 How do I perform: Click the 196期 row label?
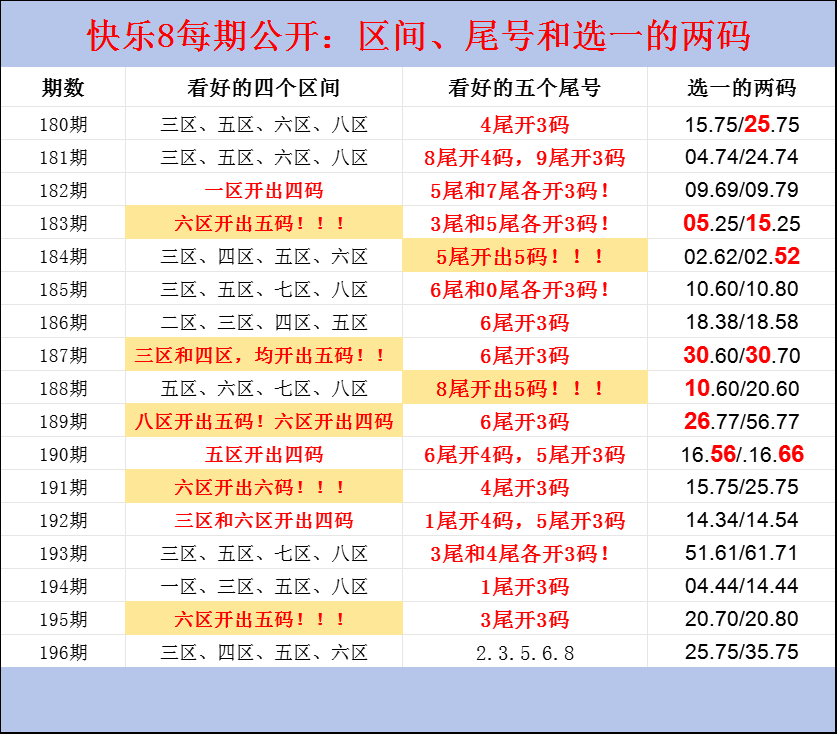click(63, 652)
